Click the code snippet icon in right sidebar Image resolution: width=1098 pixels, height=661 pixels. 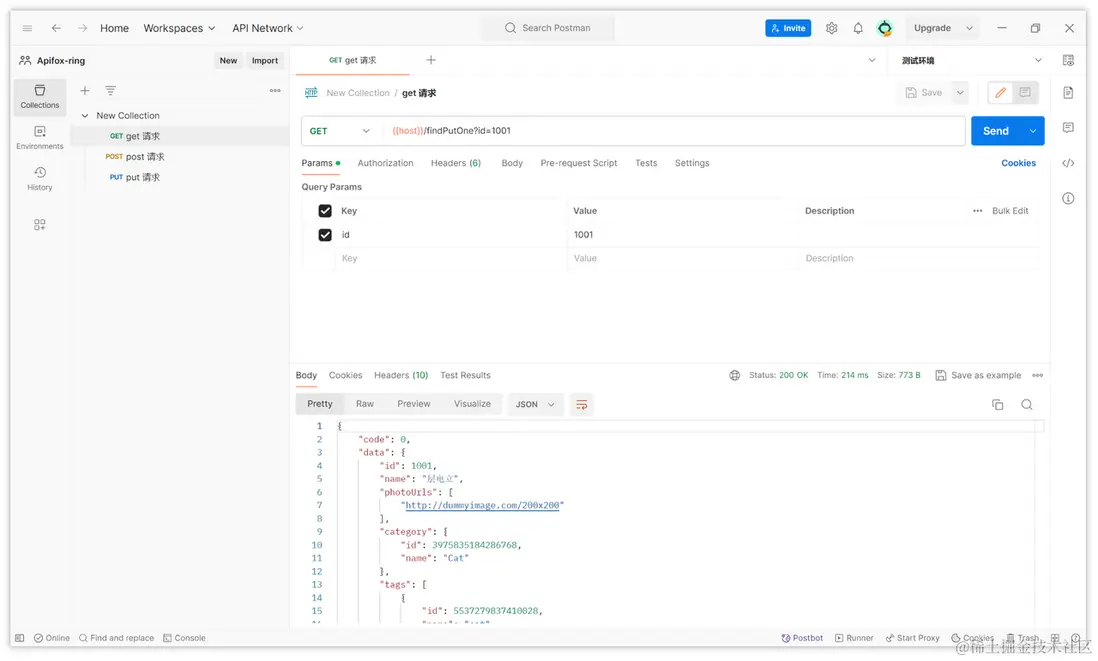tap(1068, 163)
